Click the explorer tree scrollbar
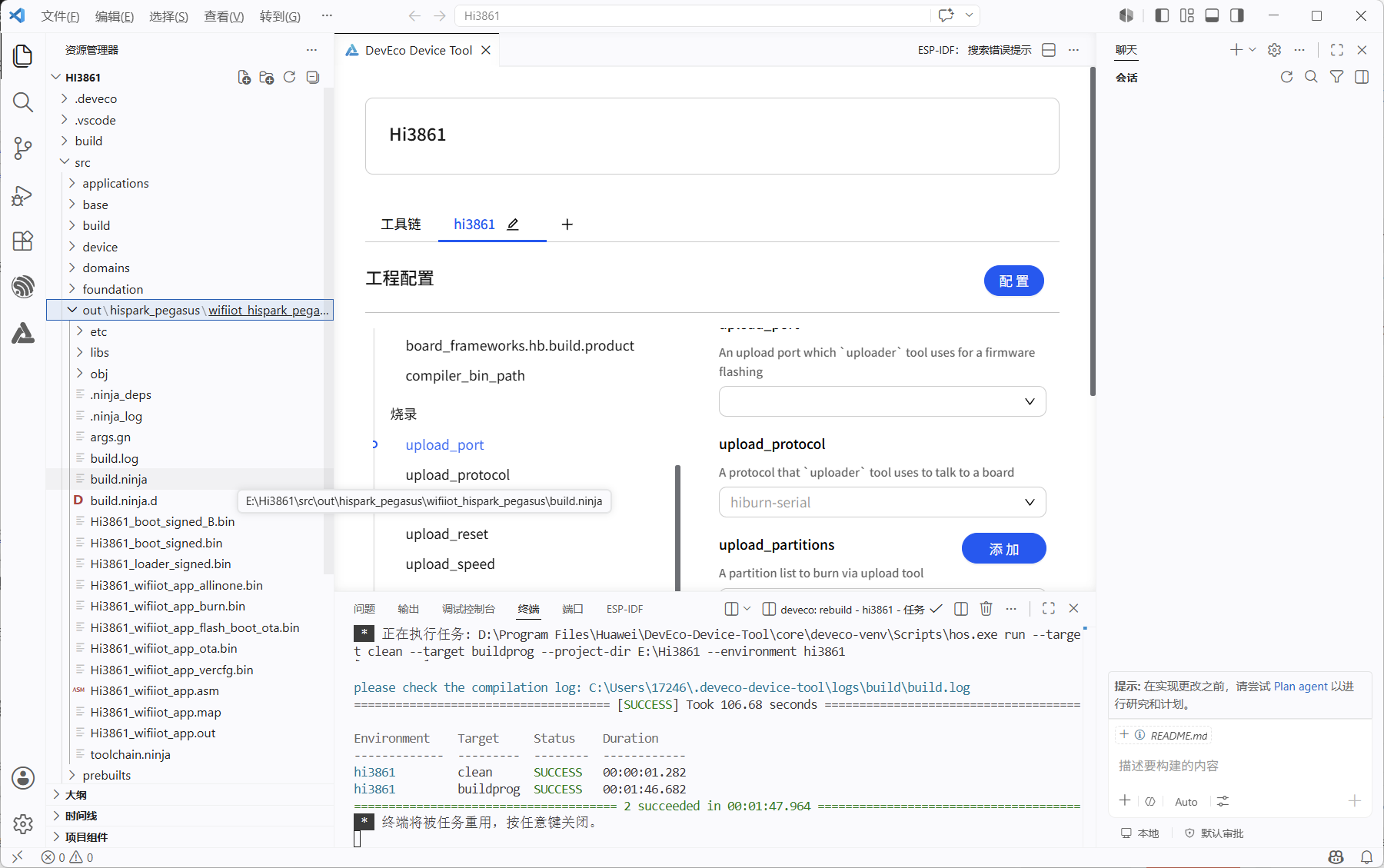Image resolution: width=1384 pixels, height=868 pixels. [328, 331]
